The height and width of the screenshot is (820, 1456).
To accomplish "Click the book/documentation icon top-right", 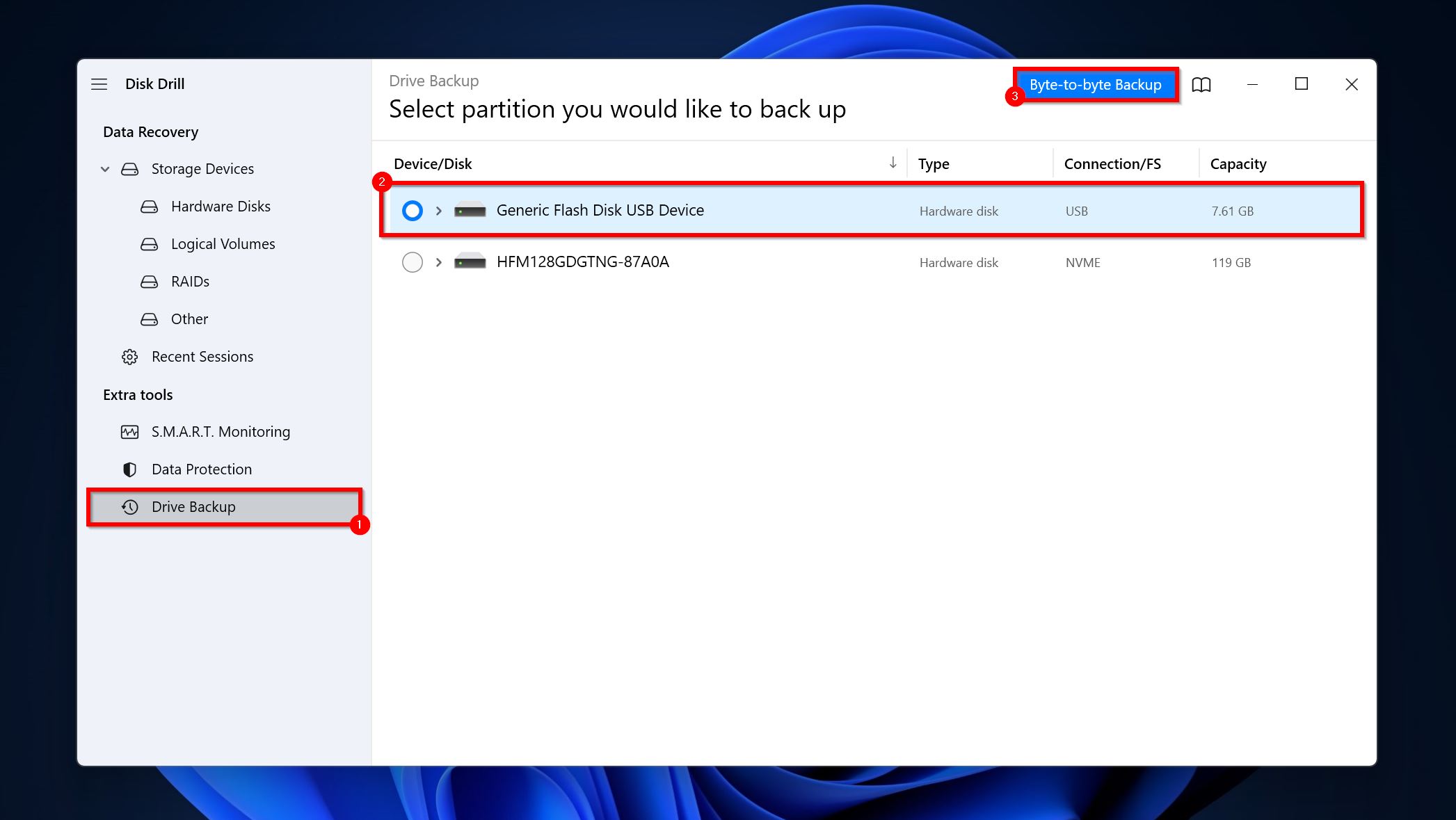I will (1201, 84).
